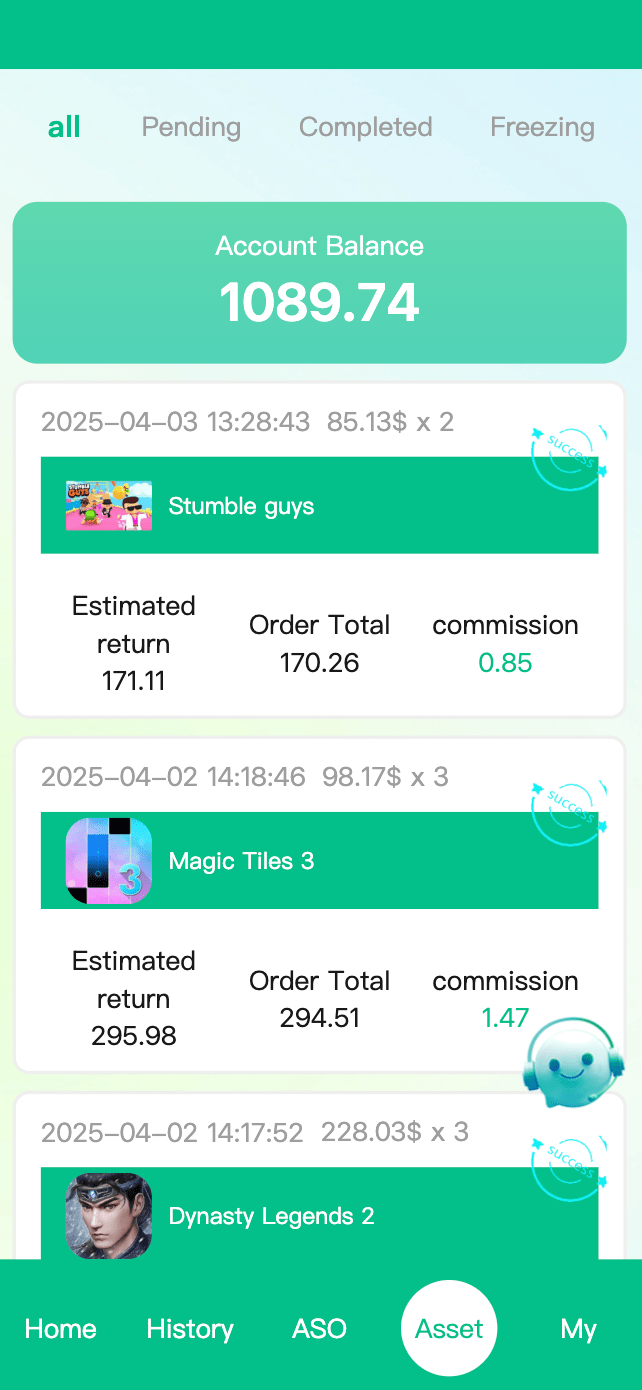Go to Home in bottom navigation
The image size is (642, 1390).
(61, 1329)
